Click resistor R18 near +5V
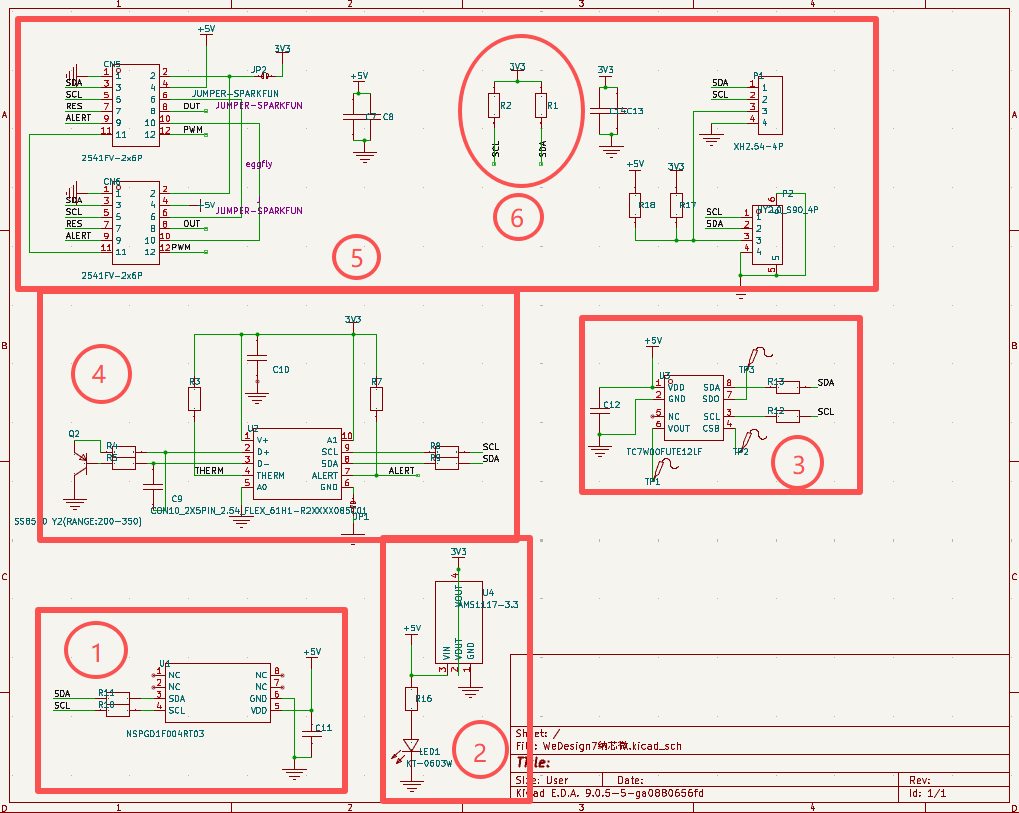The image size is (1019, 813). coord(635,205)
